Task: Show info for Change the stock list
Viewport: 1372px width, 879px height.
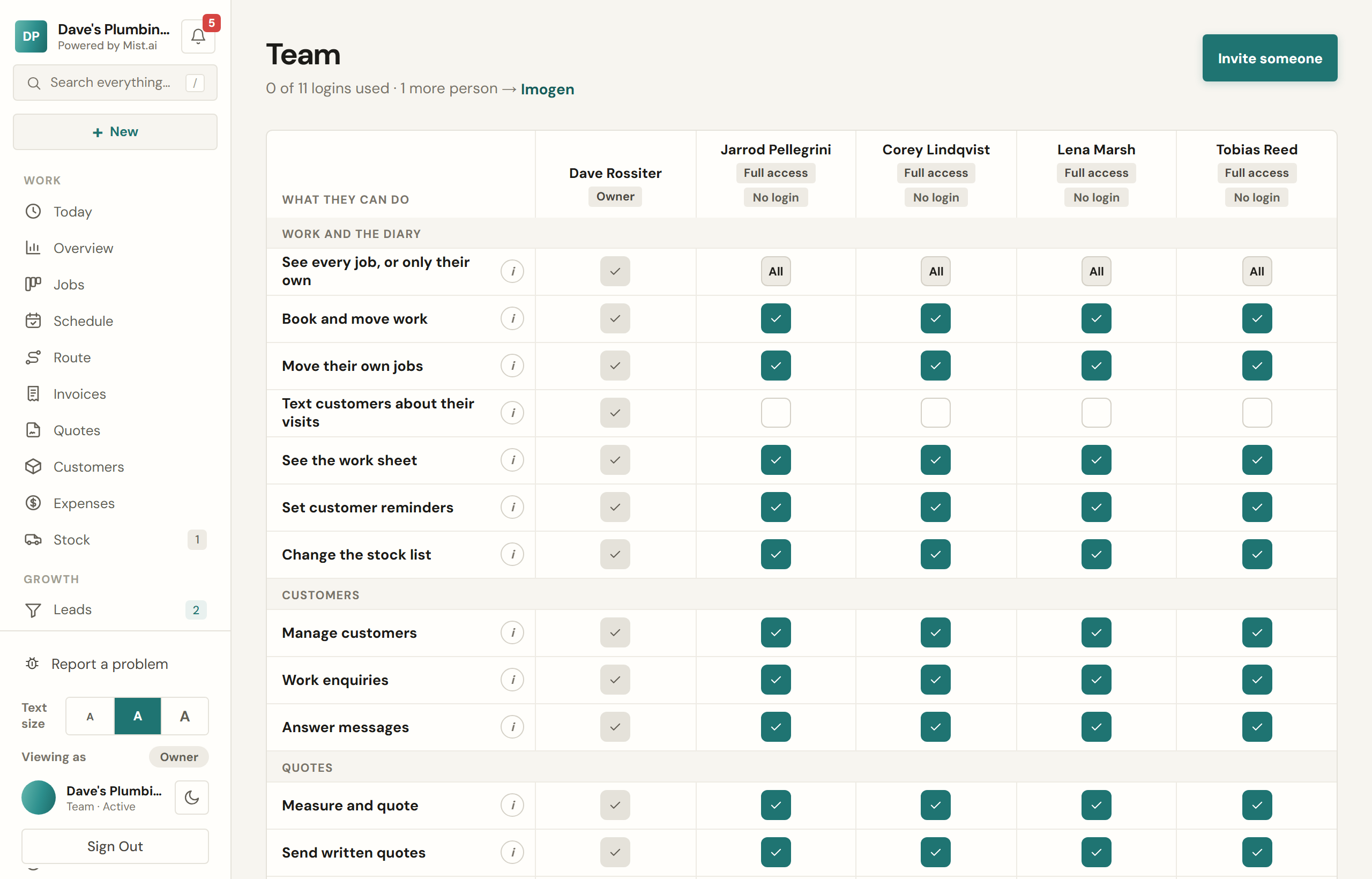Action: [x=512, y=554]
